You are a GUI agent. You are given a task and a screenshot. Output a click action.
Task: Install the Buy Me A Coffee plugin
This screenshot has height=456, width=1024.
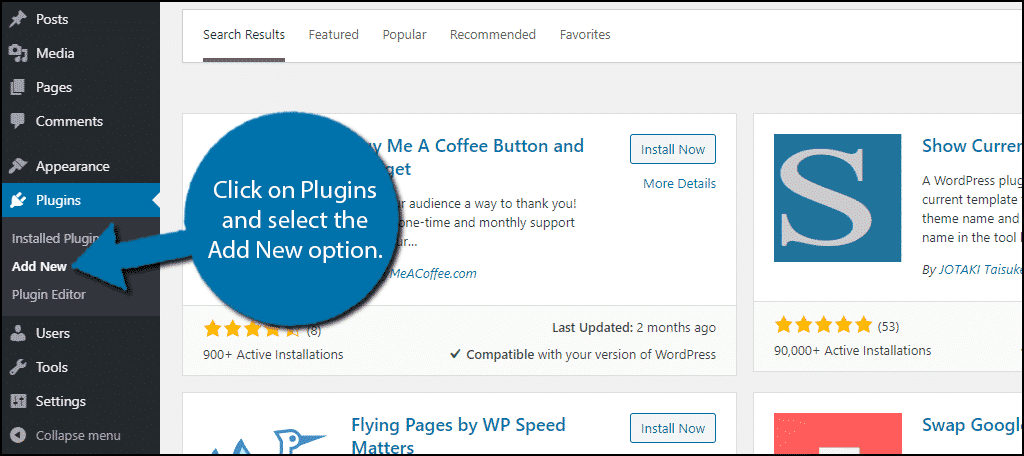tap(673, 149)
